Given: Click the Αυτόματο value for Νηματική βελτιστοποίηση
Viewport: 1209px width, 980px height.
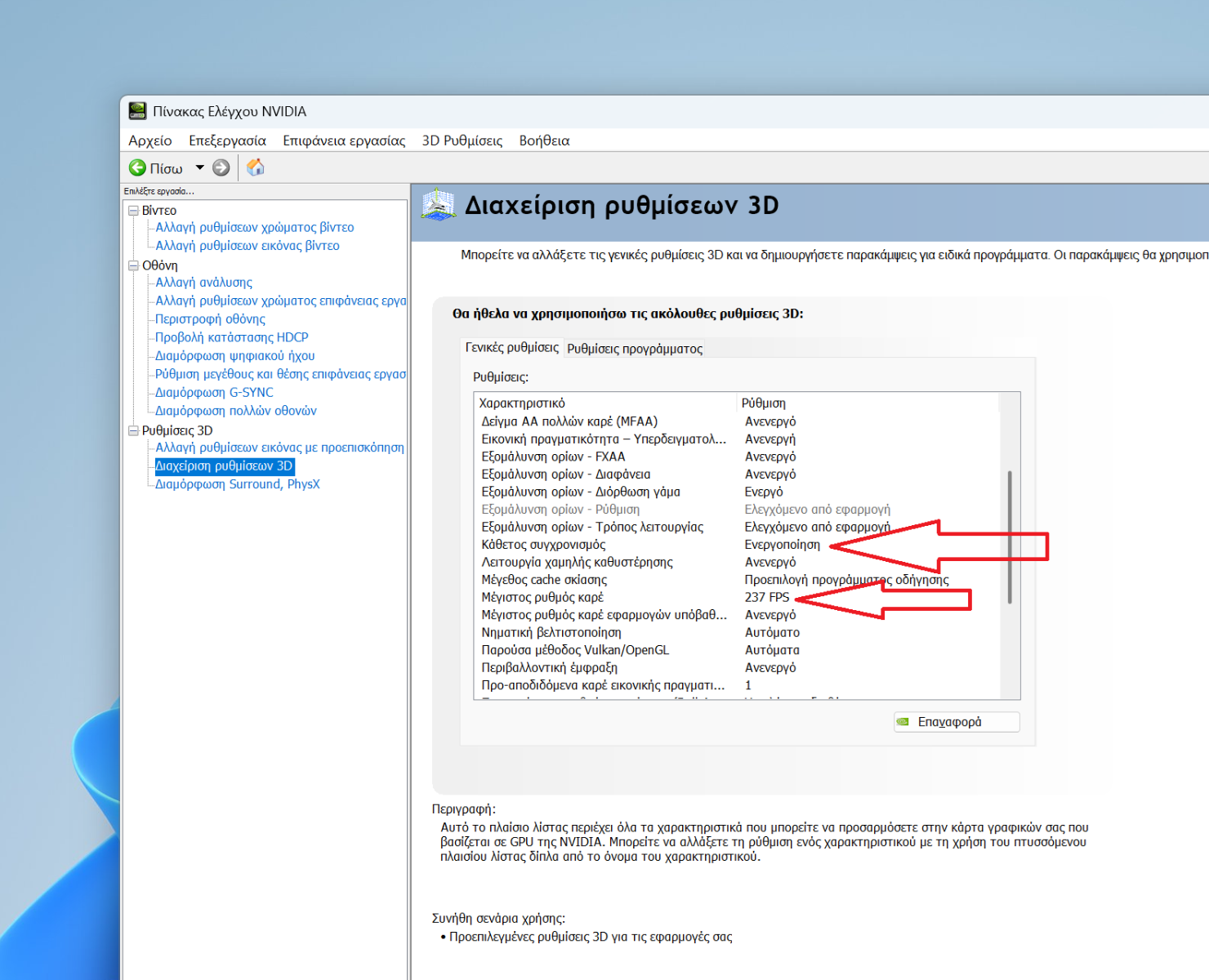Looking at the screenshot, I should point(772,633).
